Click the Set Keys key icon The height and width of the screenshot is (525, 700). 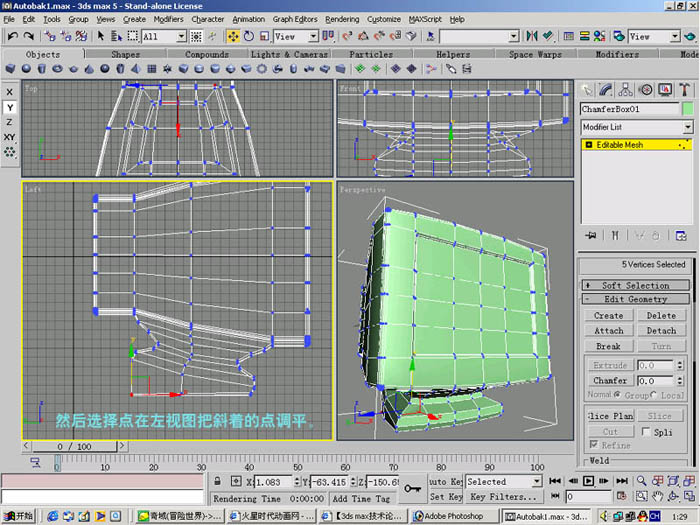click(x=412, y=489)
